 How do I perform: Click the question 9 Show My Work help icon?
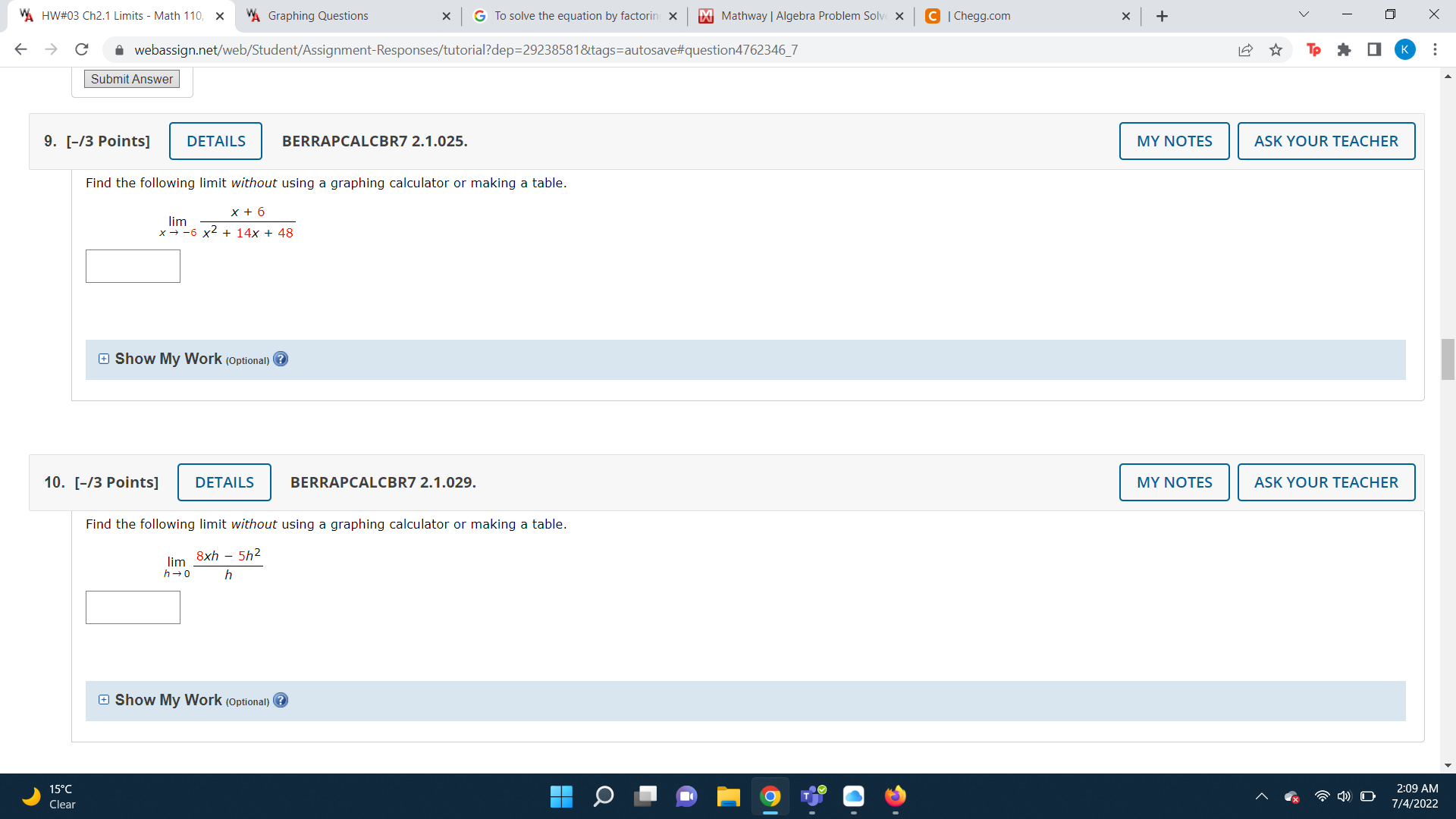pos(281,359)
